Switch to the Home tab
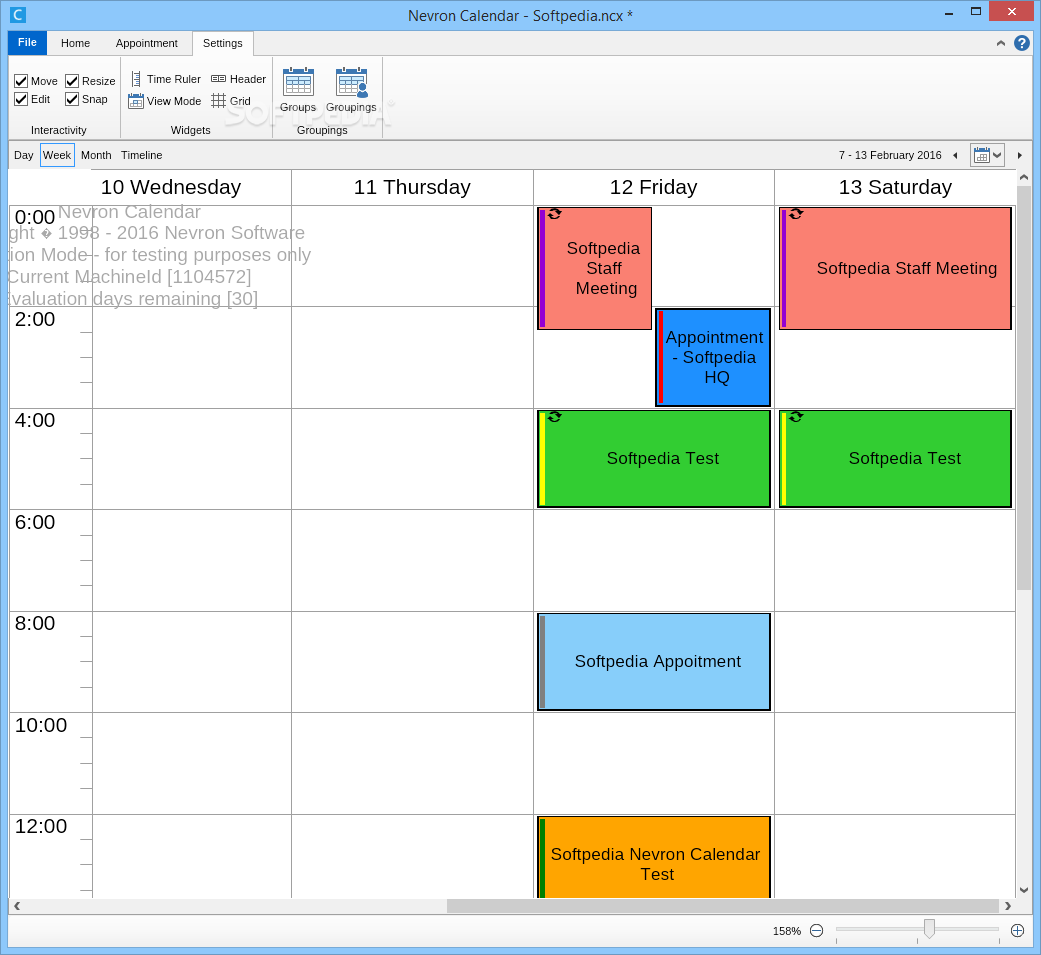 [76, 43]
